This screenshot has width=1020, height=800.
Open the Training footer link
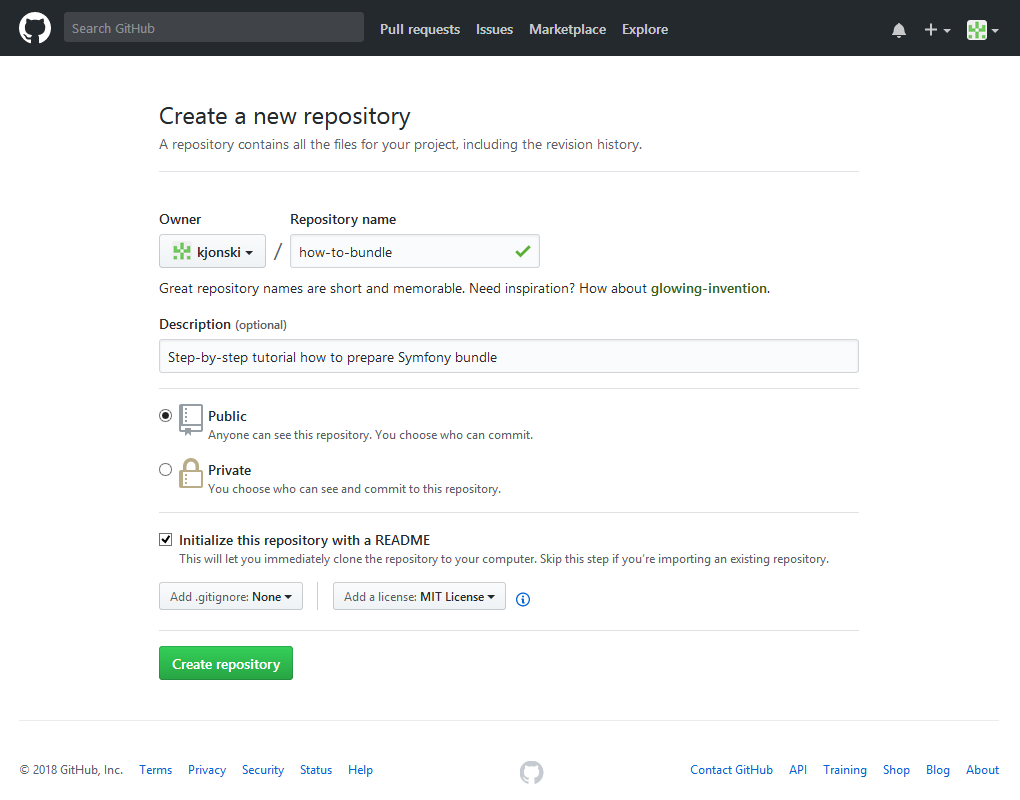[844, 770]
